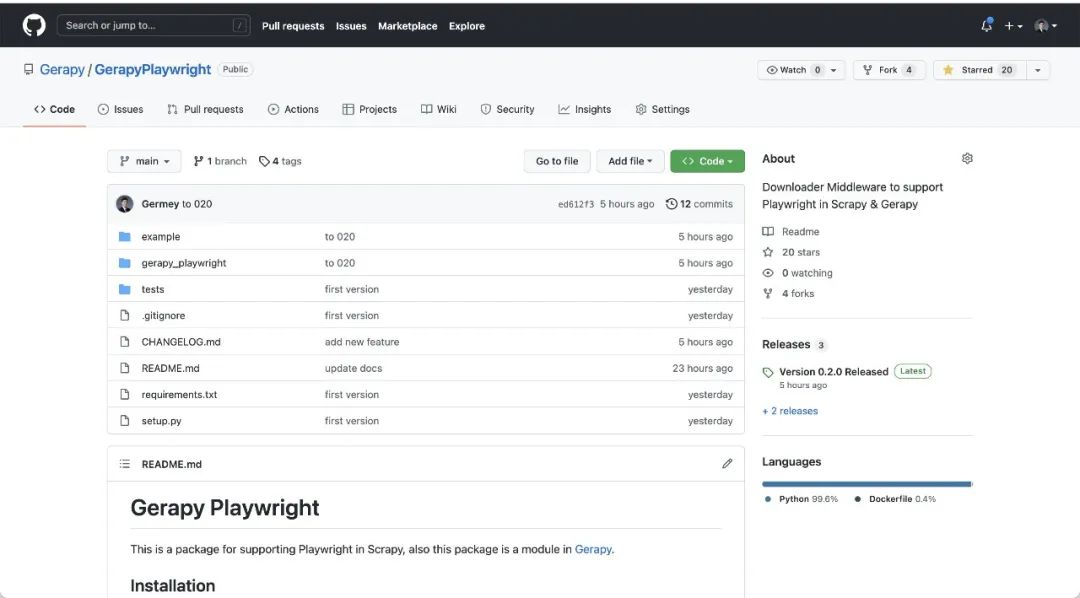This screenshot has width=1080, height=598.
Task: Open the Security tab
Action: point(508,109)
